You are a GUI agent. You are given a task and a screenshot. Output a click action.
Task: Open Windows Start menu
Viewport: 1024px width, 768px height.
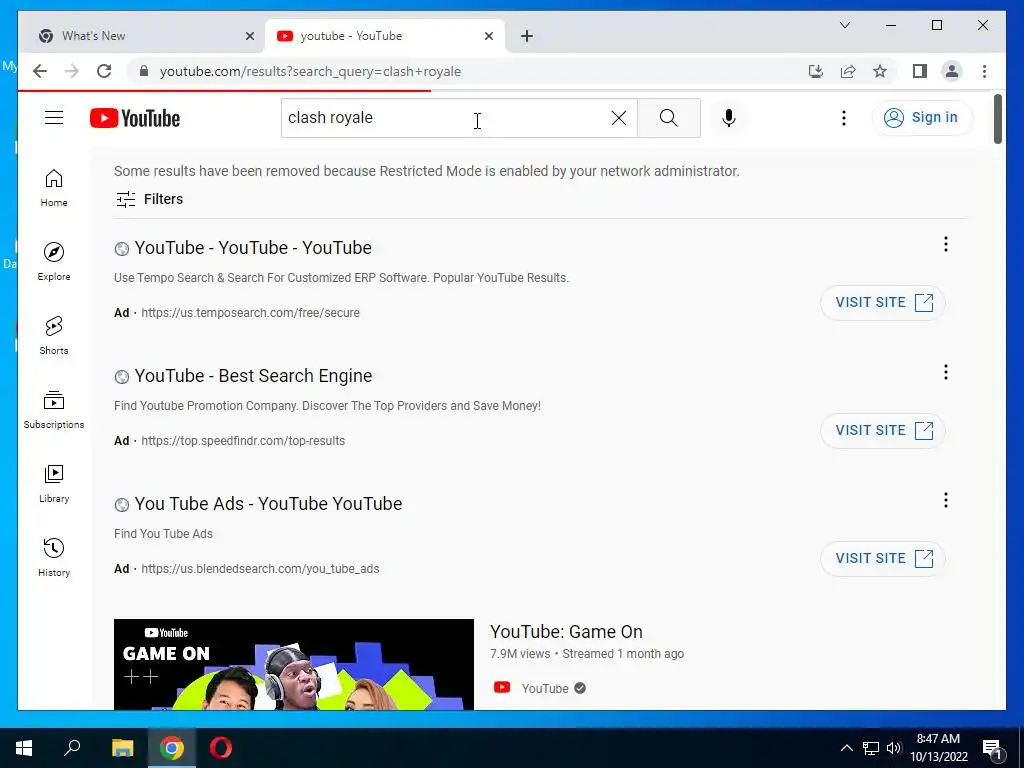point(24,748)
